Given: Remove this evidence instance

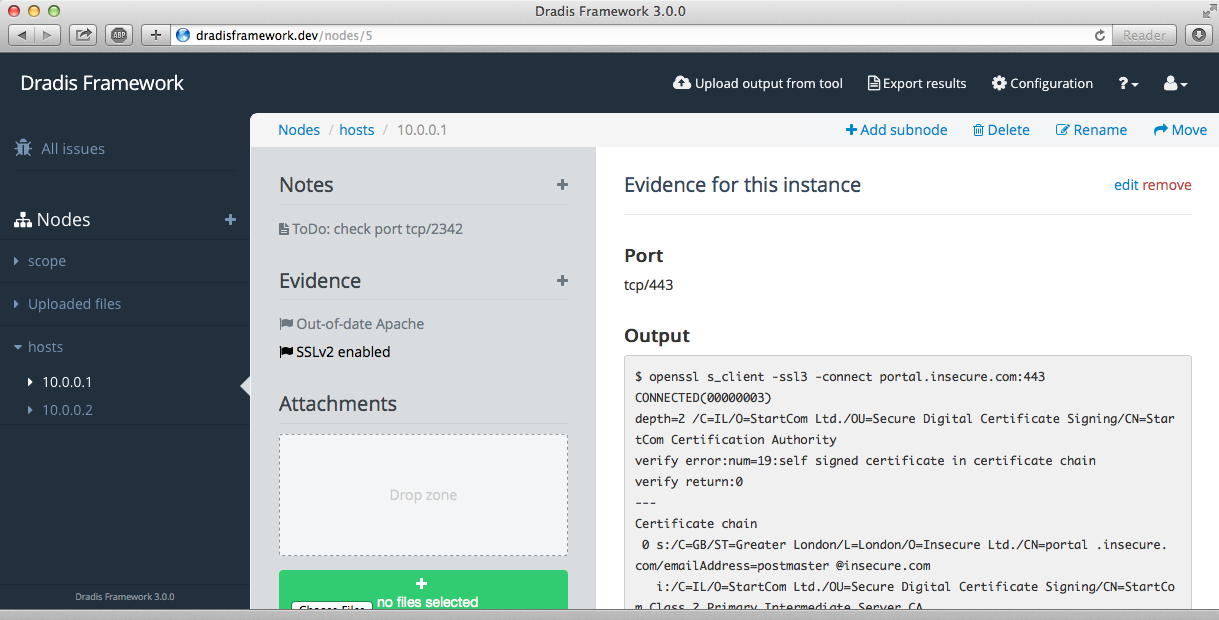Looking at the screenshot, I should [1167, 185].
